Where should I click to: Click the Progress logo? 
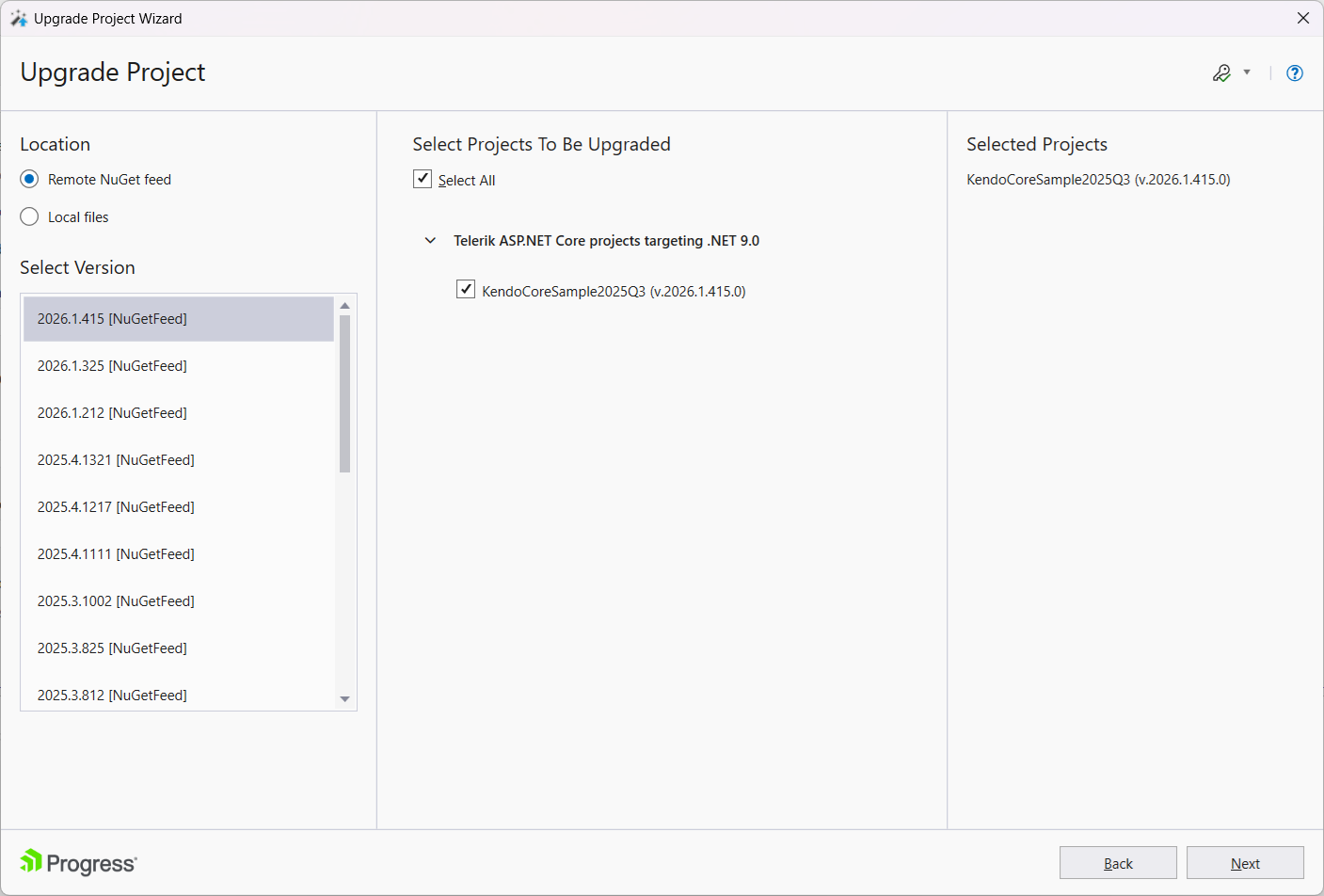79,863
